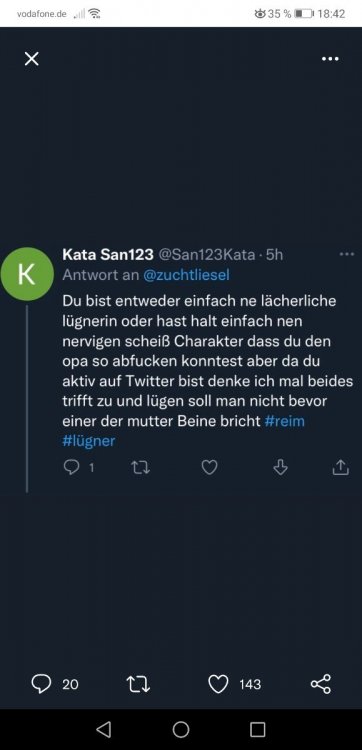362x750 pixels.
Task: Open the 20 comments at bottom bar
Action: click(x=55, y=684)
